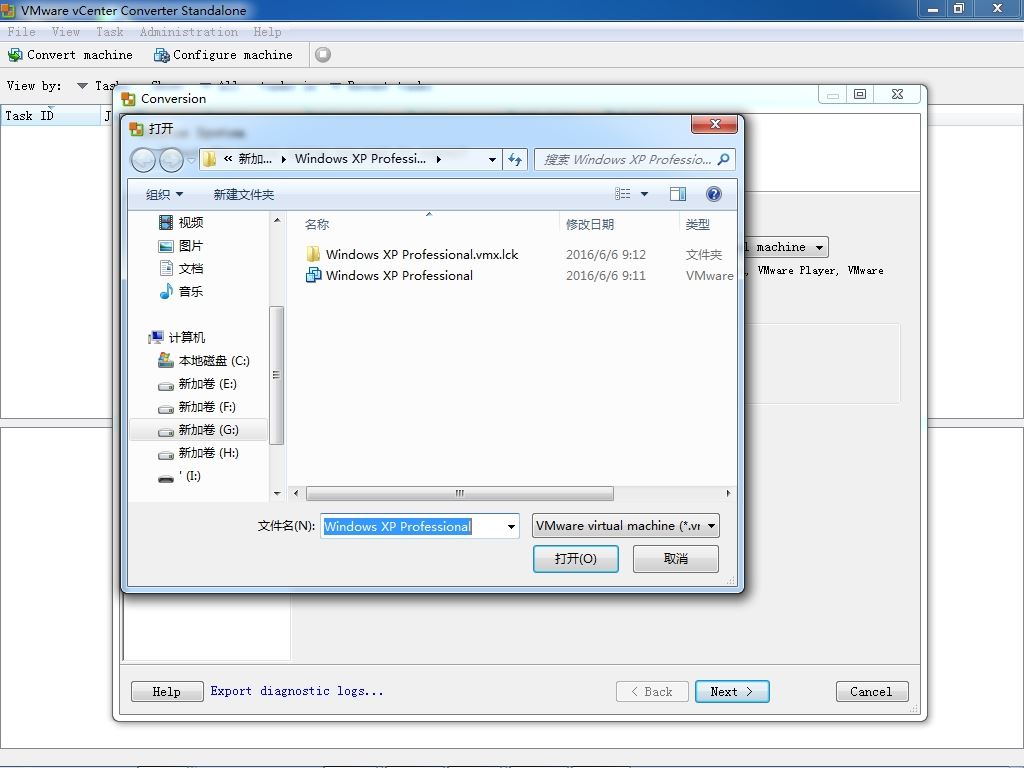The image size is (1024, 768).
Task: Click the navigation pane scroll up arrow
Action: tap(277, 221)
